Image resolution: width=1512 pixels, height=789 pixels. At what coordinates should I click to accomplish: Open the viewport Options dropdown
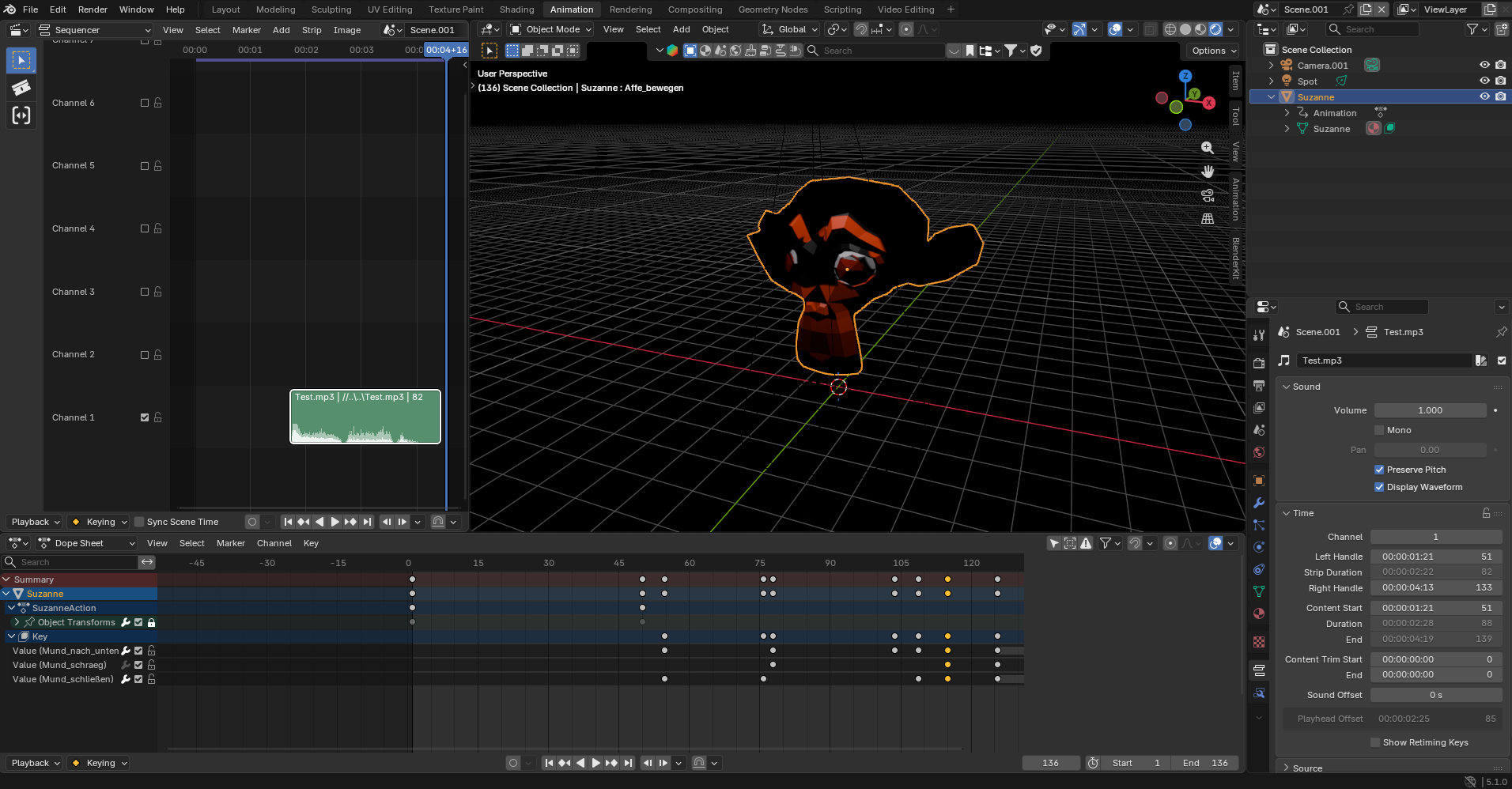coord(1214,51)
